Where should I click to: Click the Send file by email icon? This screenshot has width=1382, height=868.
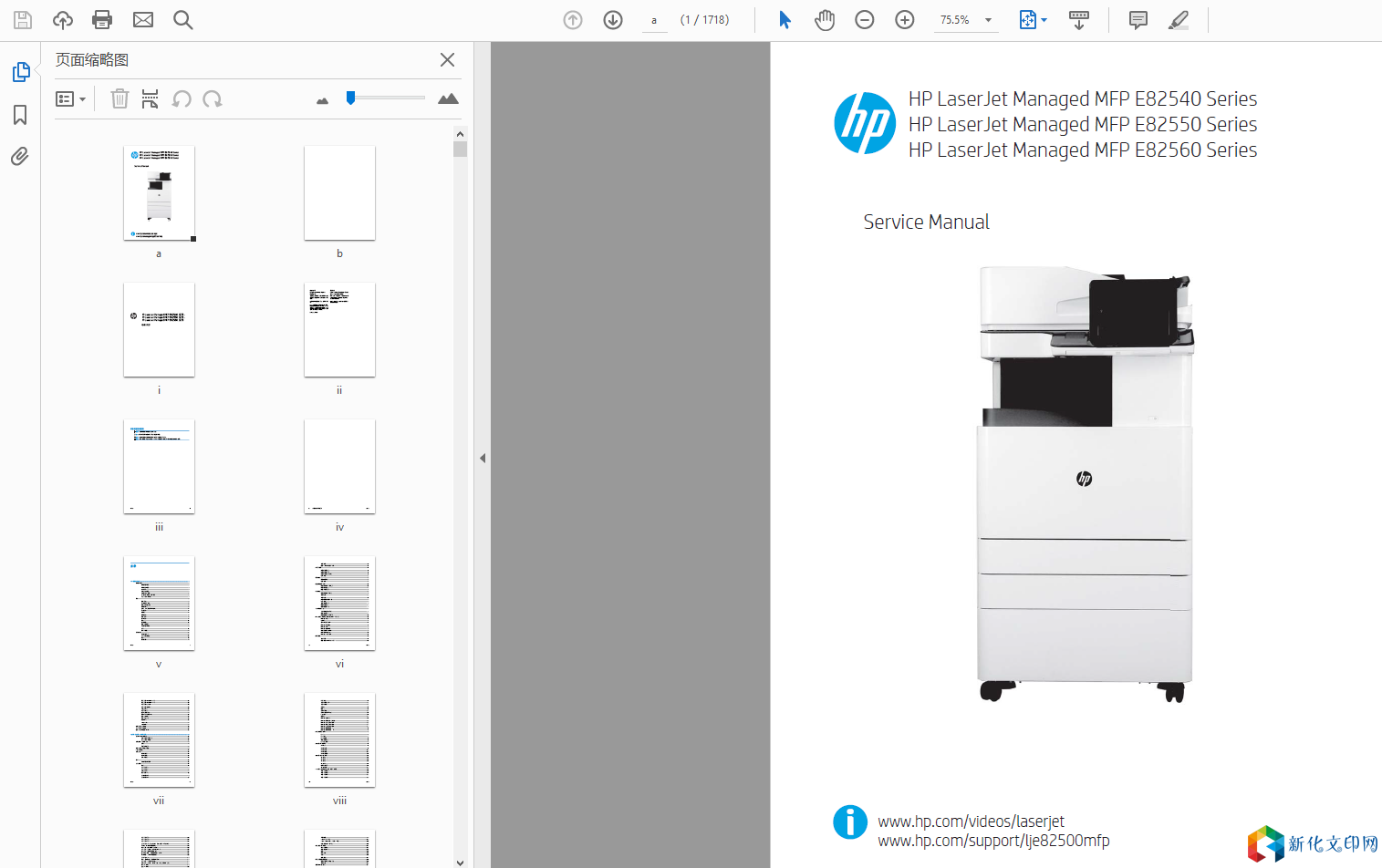click(142, 20)
